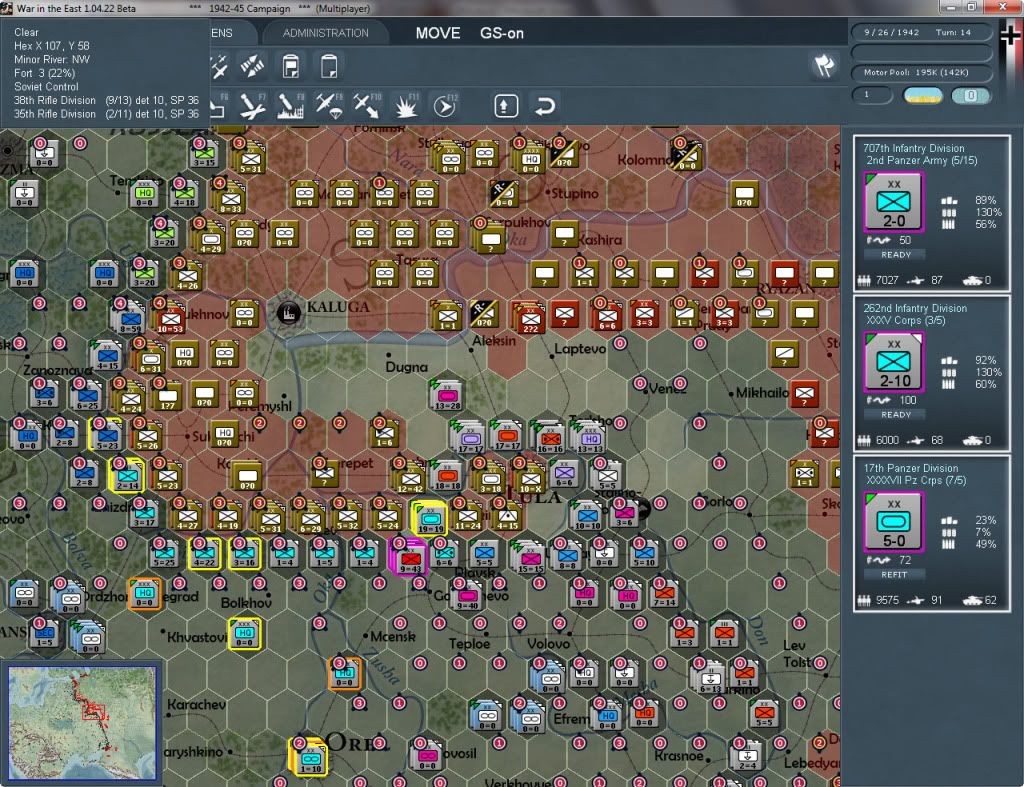
Task: Toggle READY status of 262nd Infantry Division
Action: (895, 415)
